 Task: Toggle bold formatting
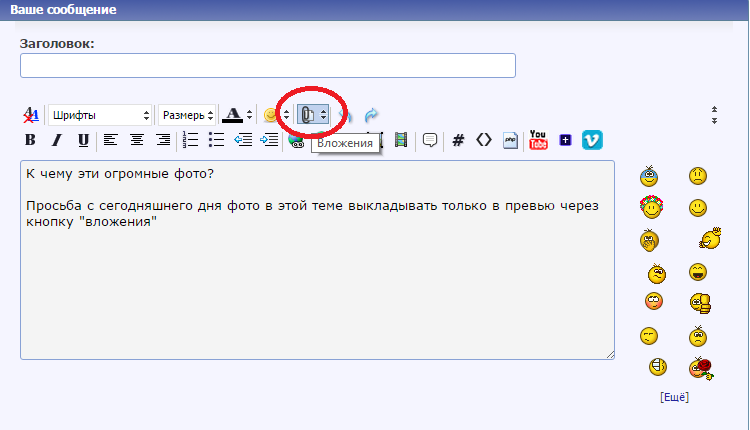(x=30, y=140)
